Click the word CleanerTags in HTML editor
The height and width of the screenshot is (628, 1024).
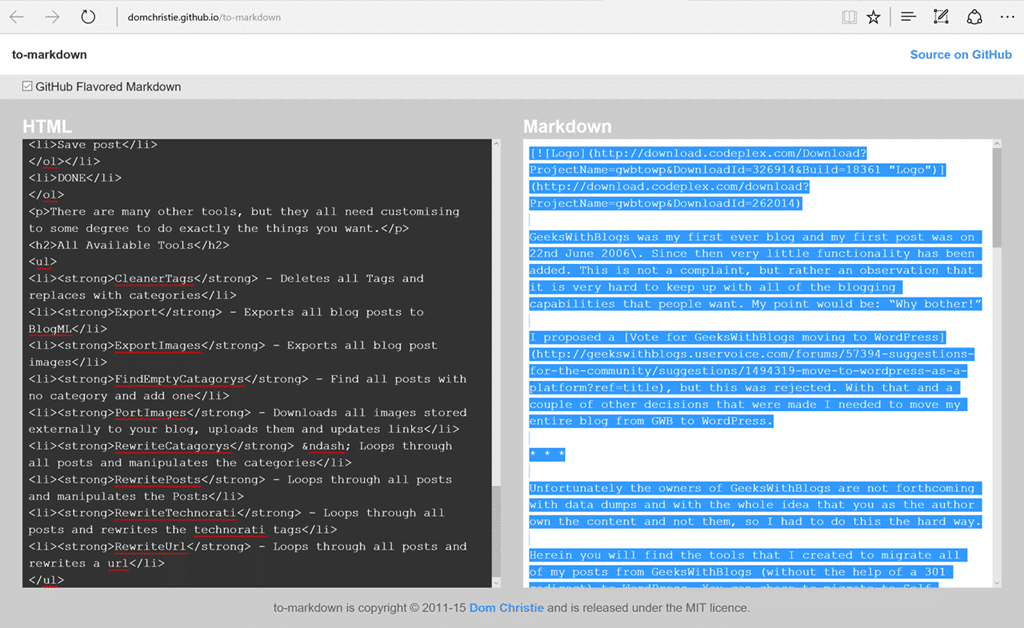coord(153,279)
